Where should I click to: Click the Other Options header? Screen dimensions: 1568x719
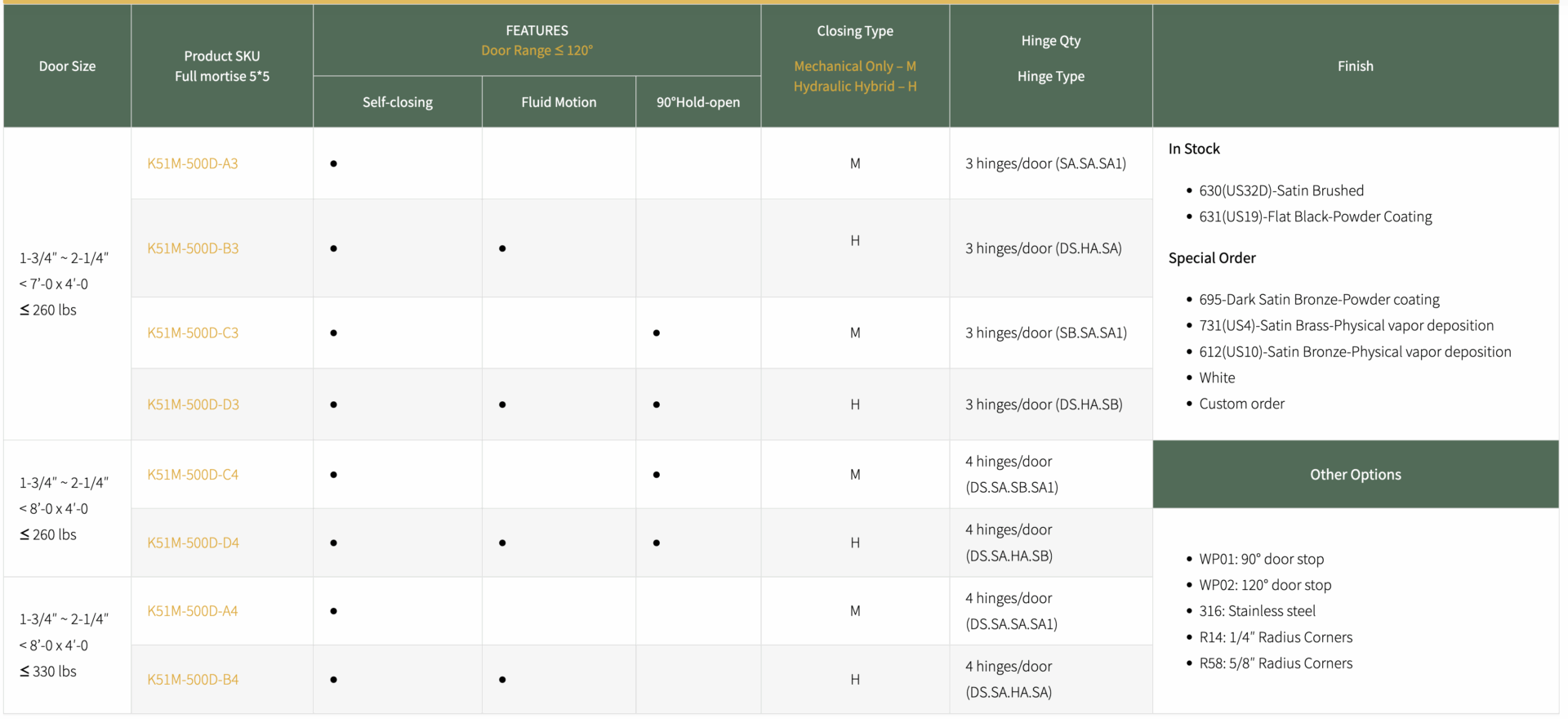pyautogui.click(x=1356, y=475)
